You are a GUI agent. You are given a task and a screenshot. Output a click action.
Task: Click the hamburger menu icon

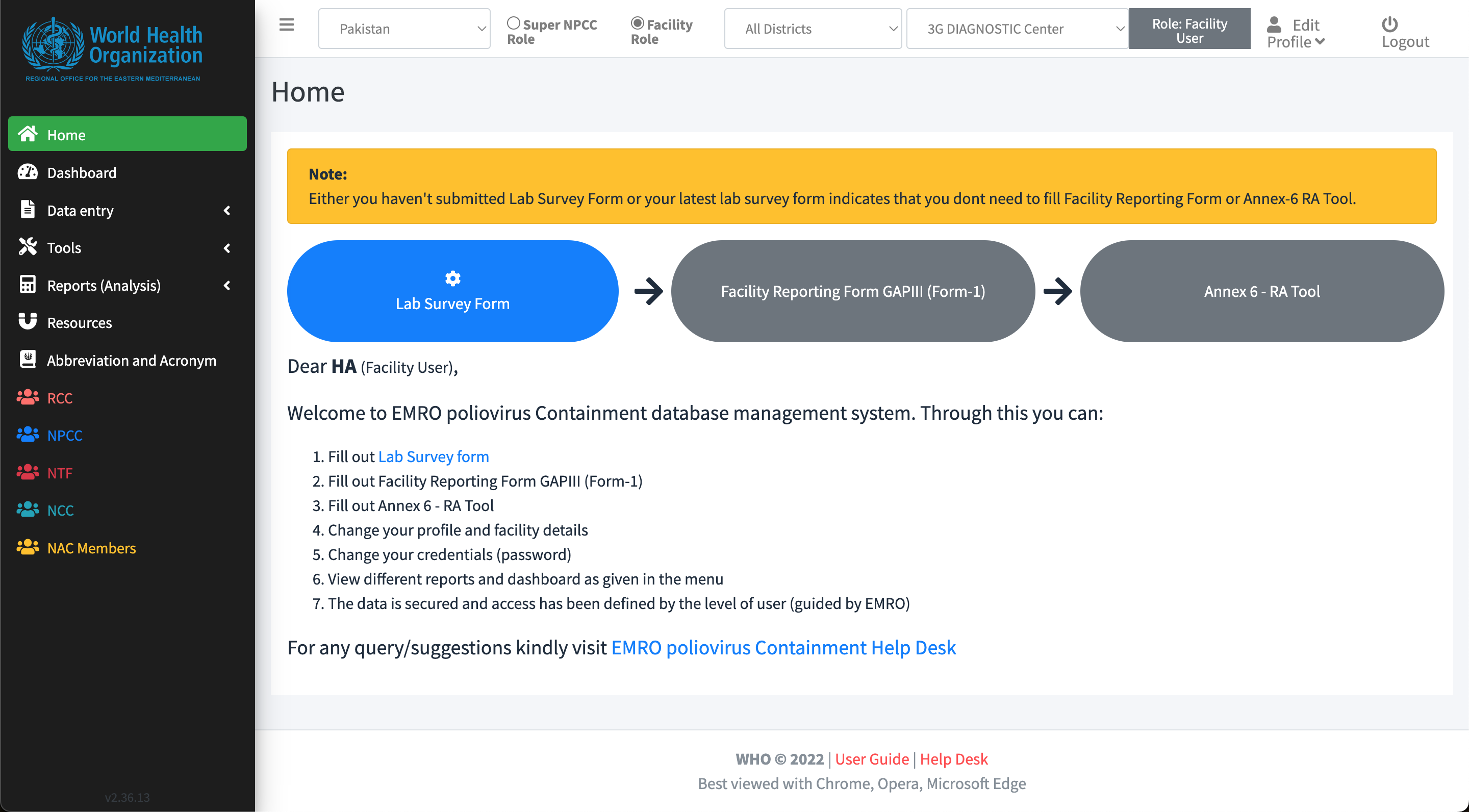point(286,24)
